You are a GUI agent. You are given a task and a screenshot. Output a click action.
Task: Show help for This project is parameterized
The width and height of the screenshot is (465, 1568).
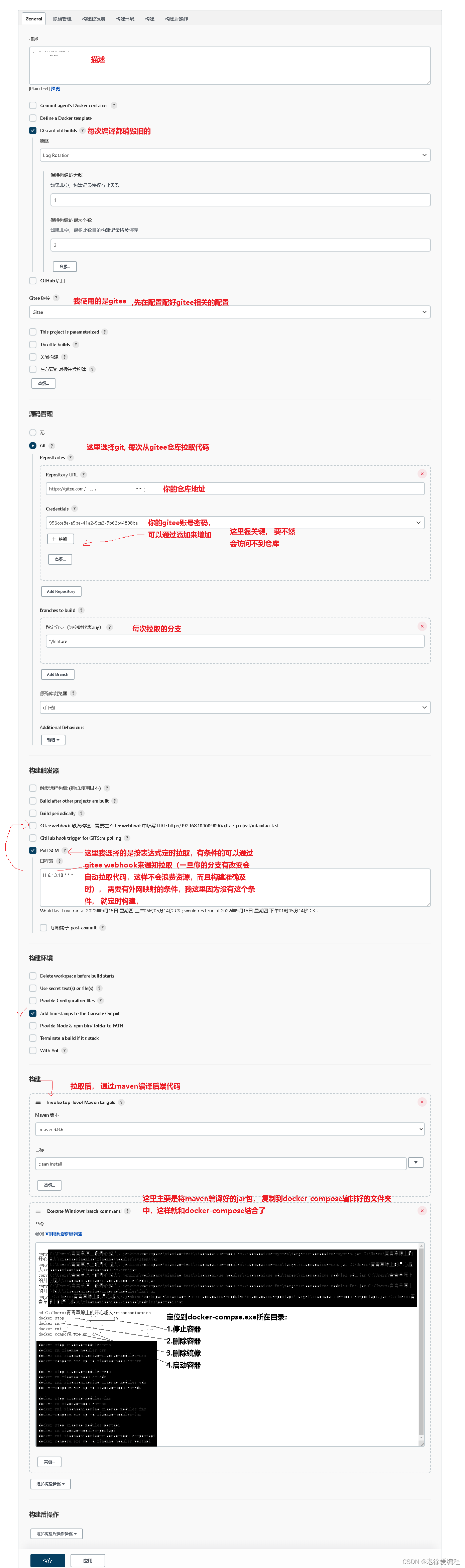(x=105, y=332)
